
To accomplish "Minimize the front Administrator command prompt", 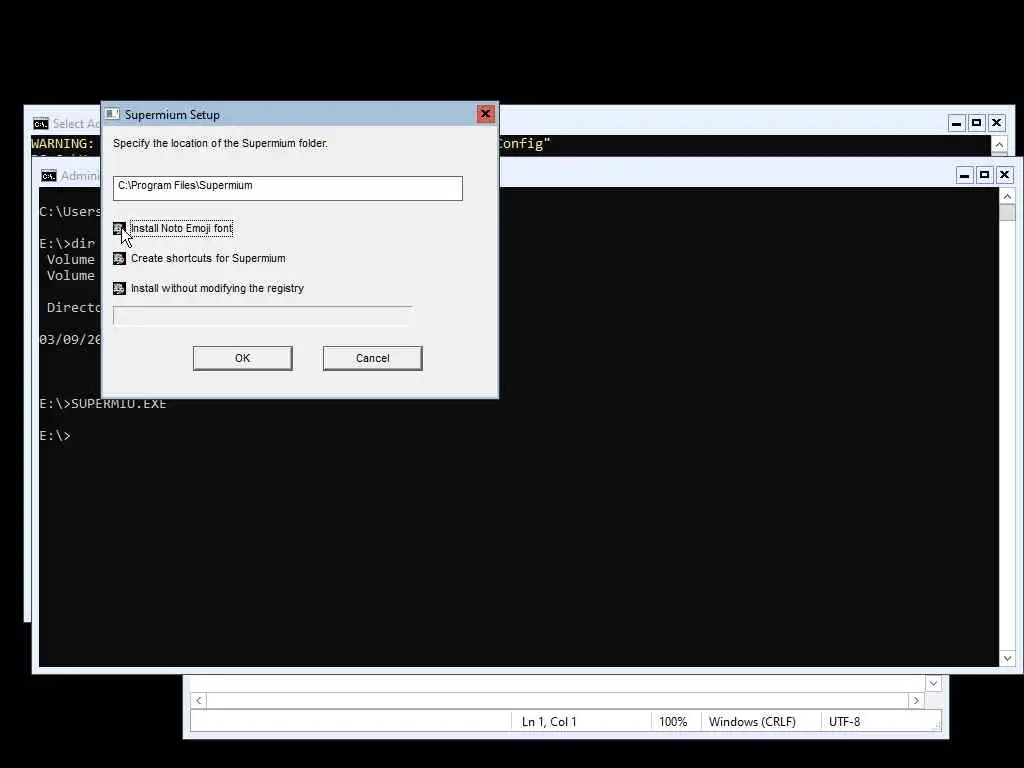I will click(965, 175).
